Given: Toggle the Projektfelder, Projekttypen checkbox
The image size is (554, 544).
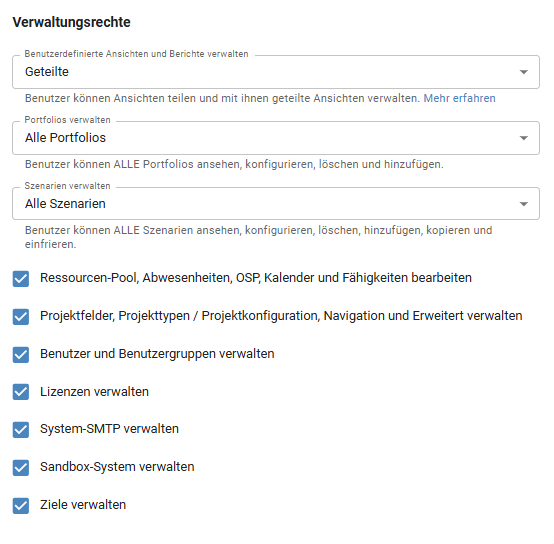Looking at the screenshot, I should [x=21, y=317].
